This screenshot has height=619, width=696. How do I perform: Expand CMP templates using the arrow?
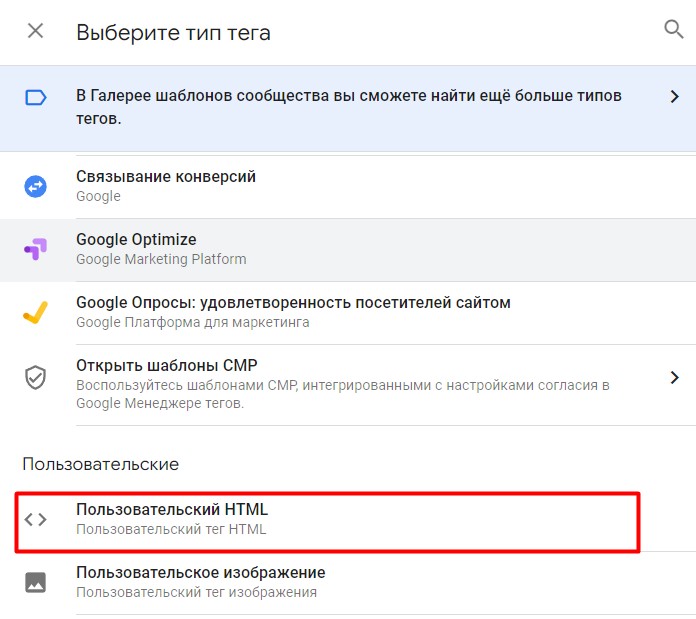tap(674, 377)
